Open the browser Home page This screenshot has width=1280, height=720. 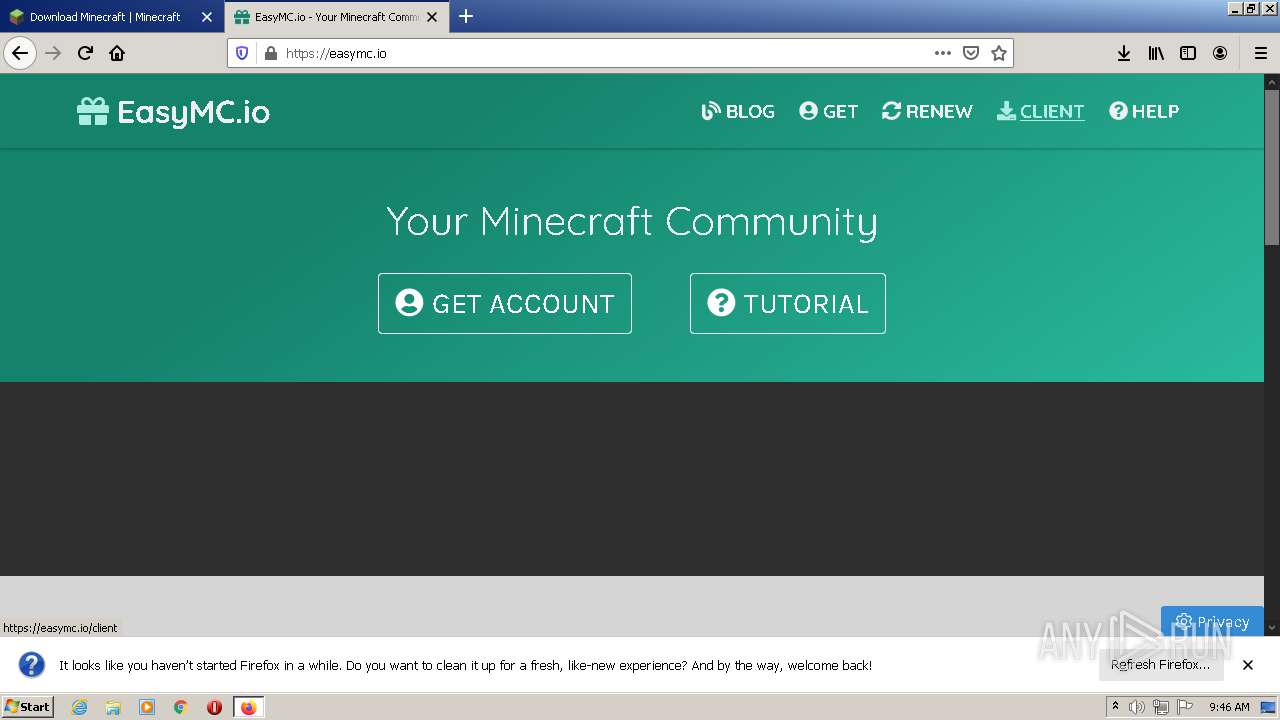(117, 53)
